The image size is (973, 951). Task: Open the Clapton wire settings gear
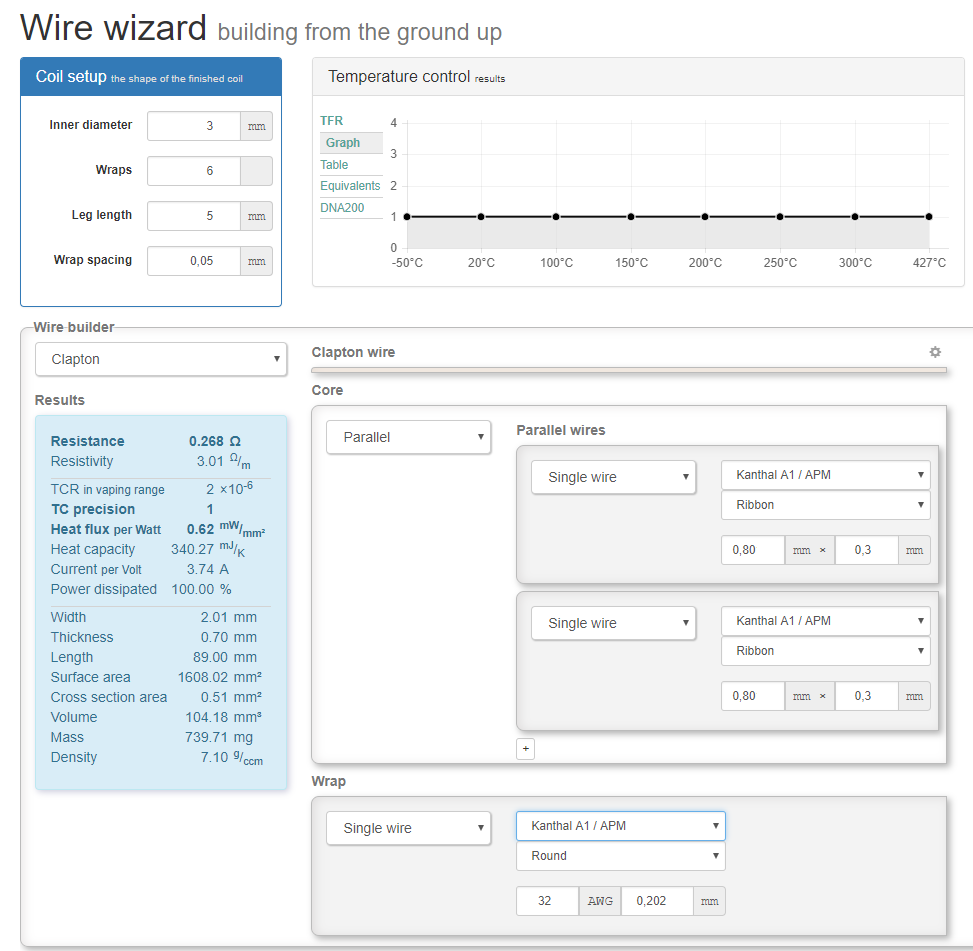click(935, 352)
